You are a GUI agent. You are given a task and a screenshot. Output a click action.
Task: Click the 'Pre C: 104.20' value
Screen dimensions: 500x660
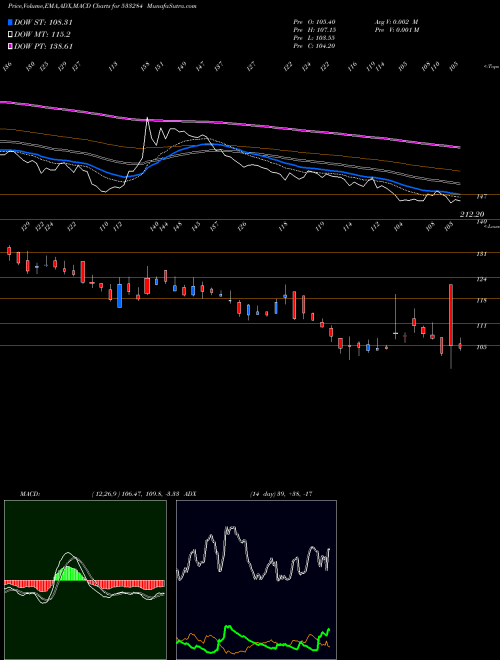point(314,46)
